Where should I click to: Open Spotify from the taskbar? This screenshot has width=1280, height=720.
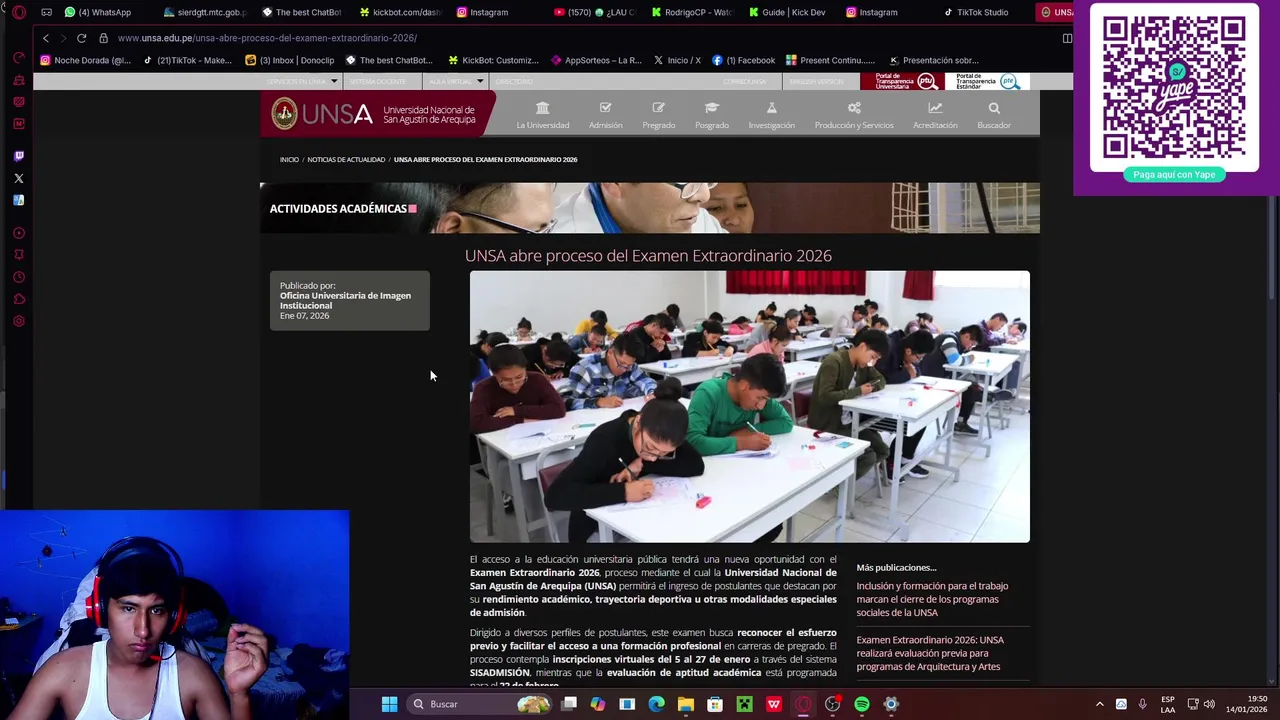[x=862, y=704]
